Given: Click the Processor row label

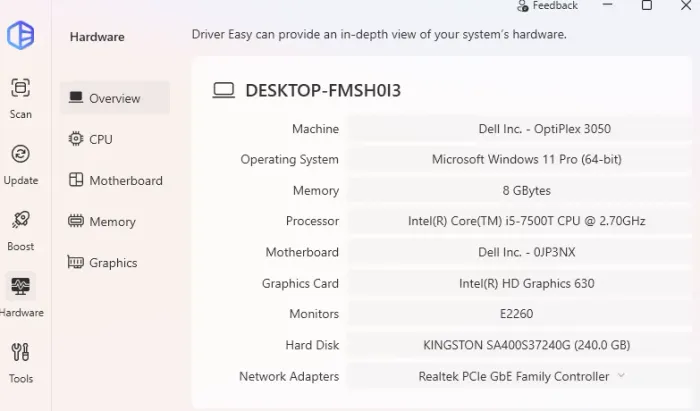Looking at the screenshot, I should point(312,221).
